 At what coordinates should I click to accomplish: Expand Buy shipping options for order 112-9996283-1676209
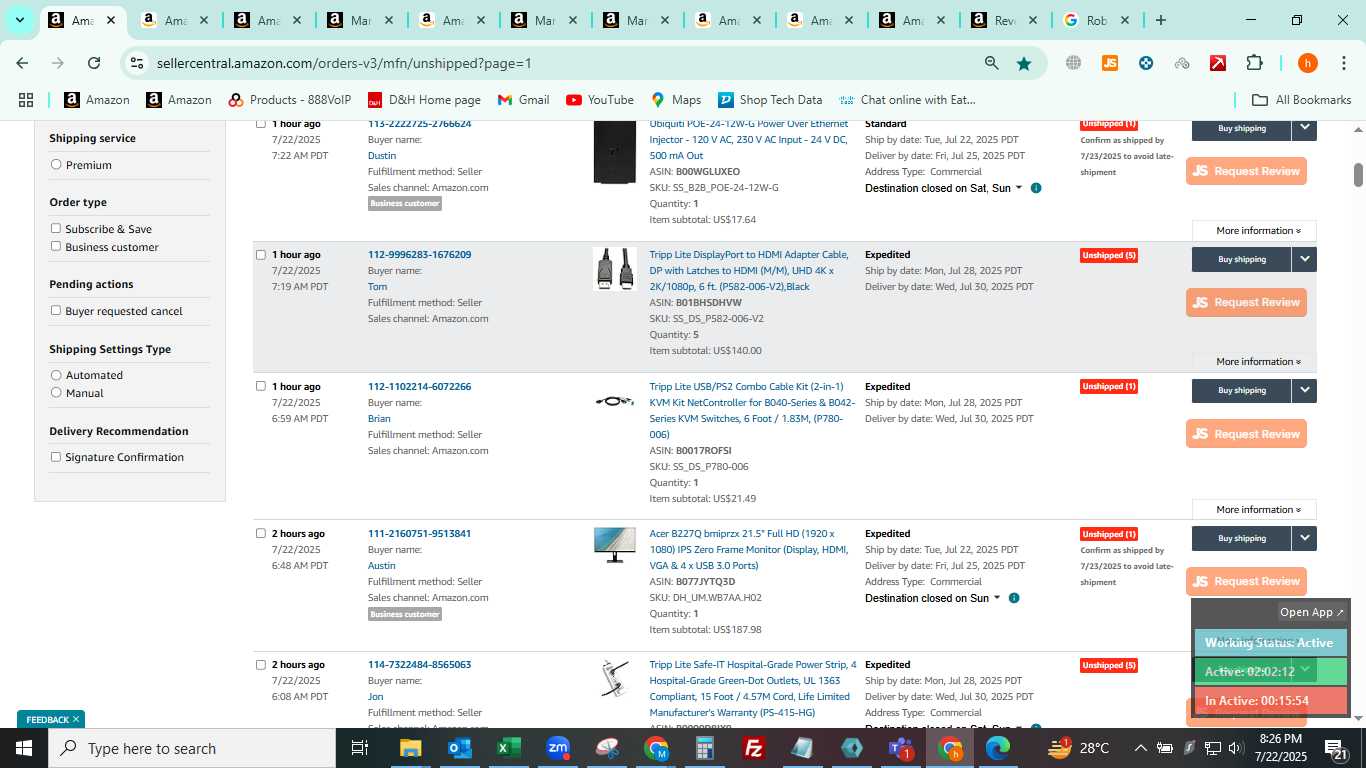(1304, 259)
